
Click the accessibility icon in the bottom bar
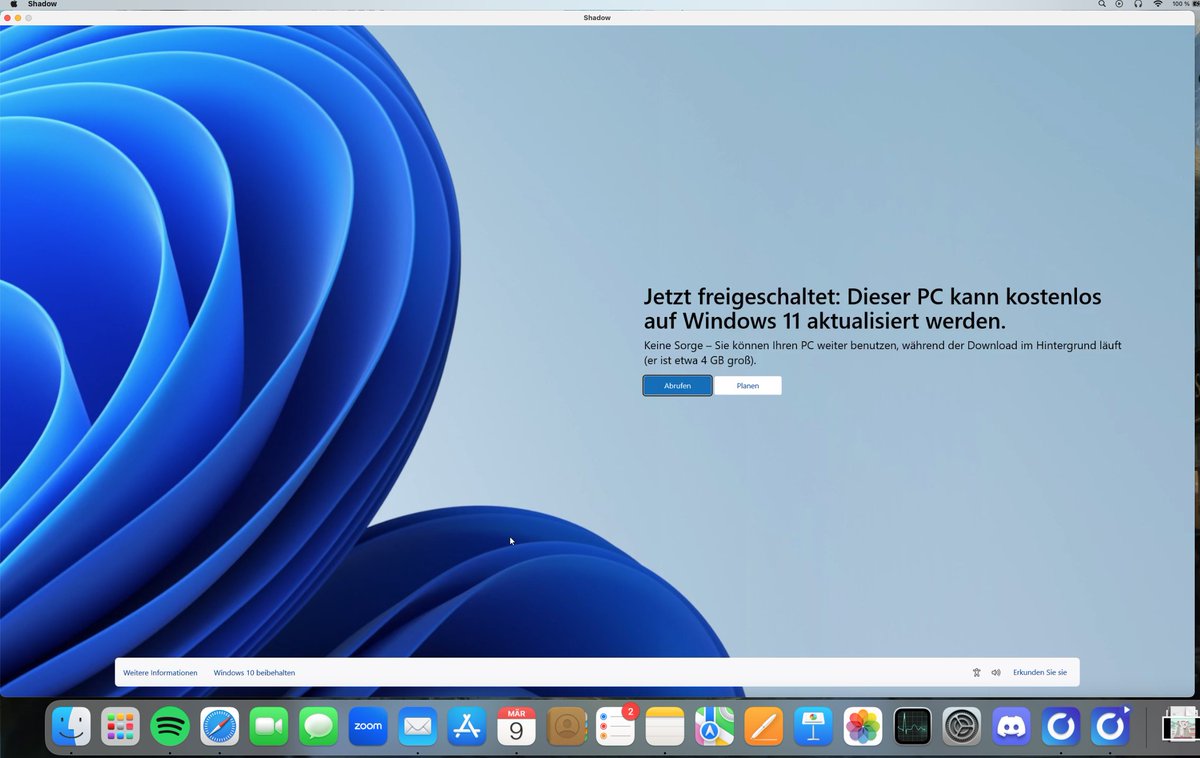click(x=976, y=673)
